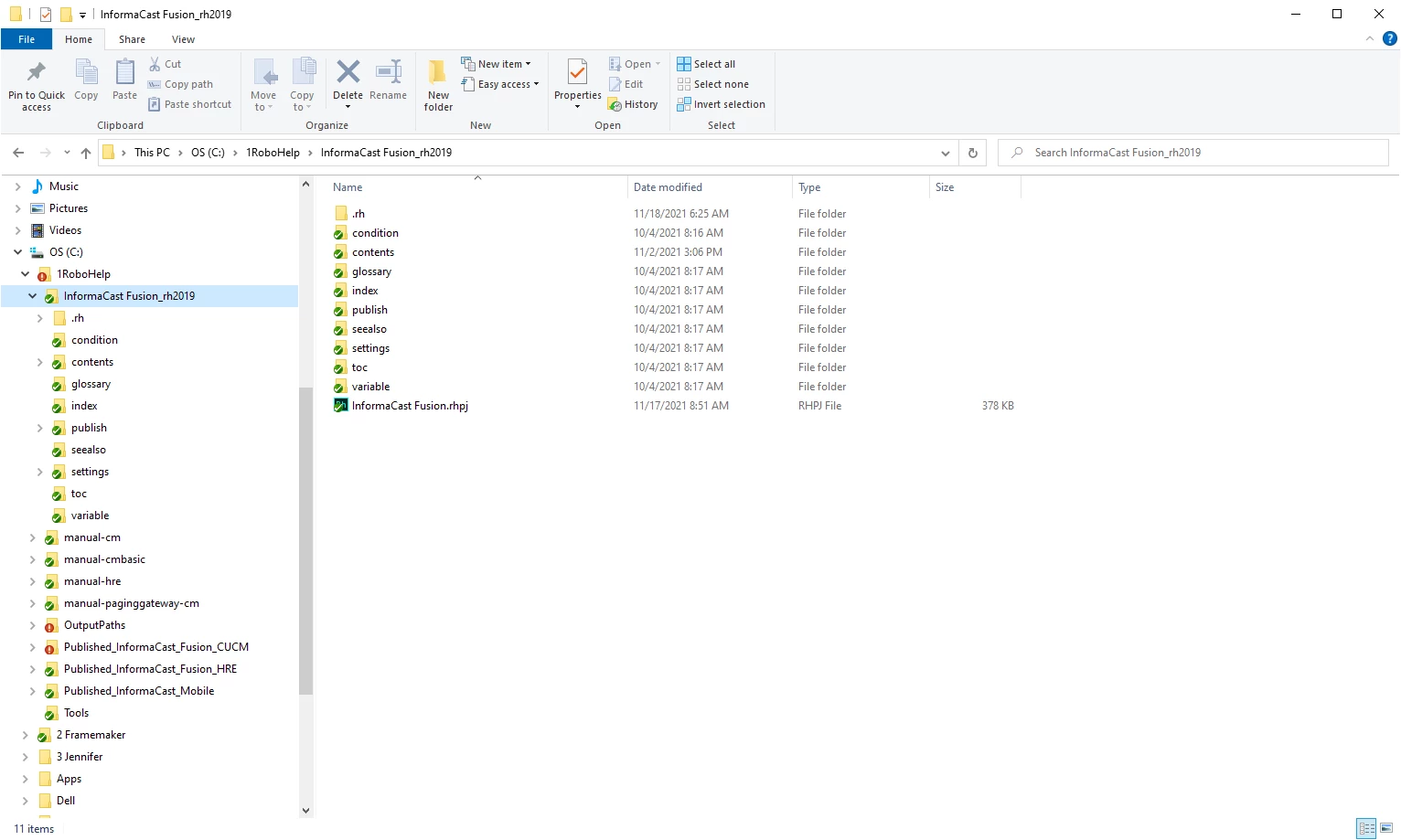1401x840 pixels.
Task: Collapse the InformaCast Fusion_rh2019 tree node
Action: pyautogui.click(x=32, y=296)
